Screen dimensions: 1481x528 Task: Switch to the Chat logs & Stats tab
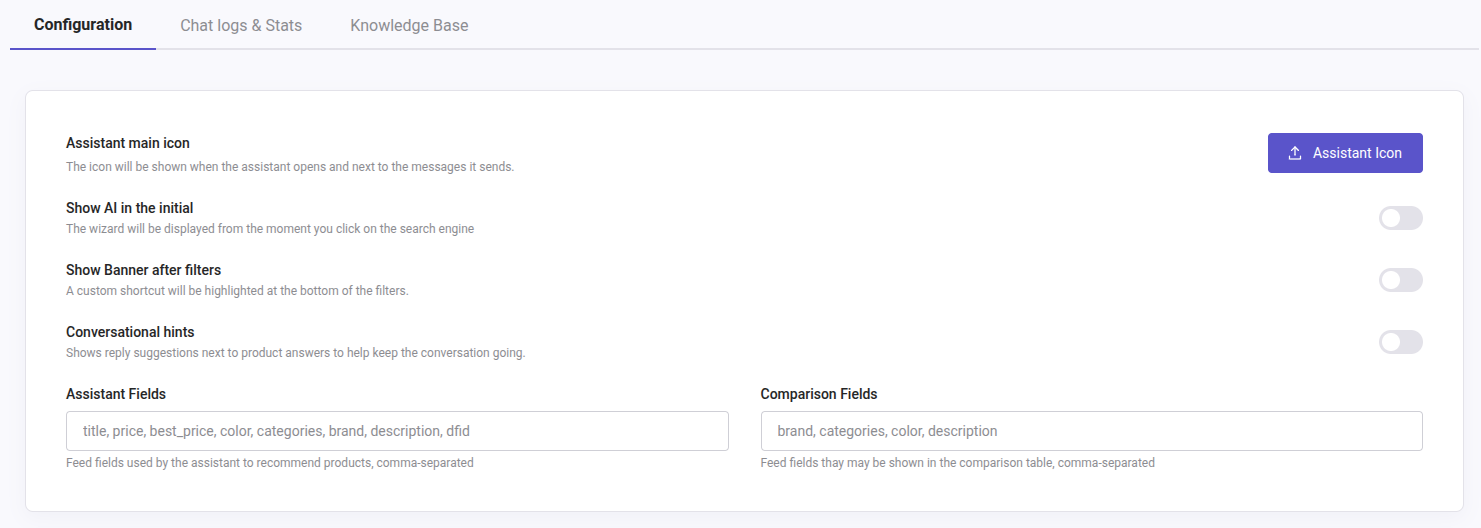241,25
